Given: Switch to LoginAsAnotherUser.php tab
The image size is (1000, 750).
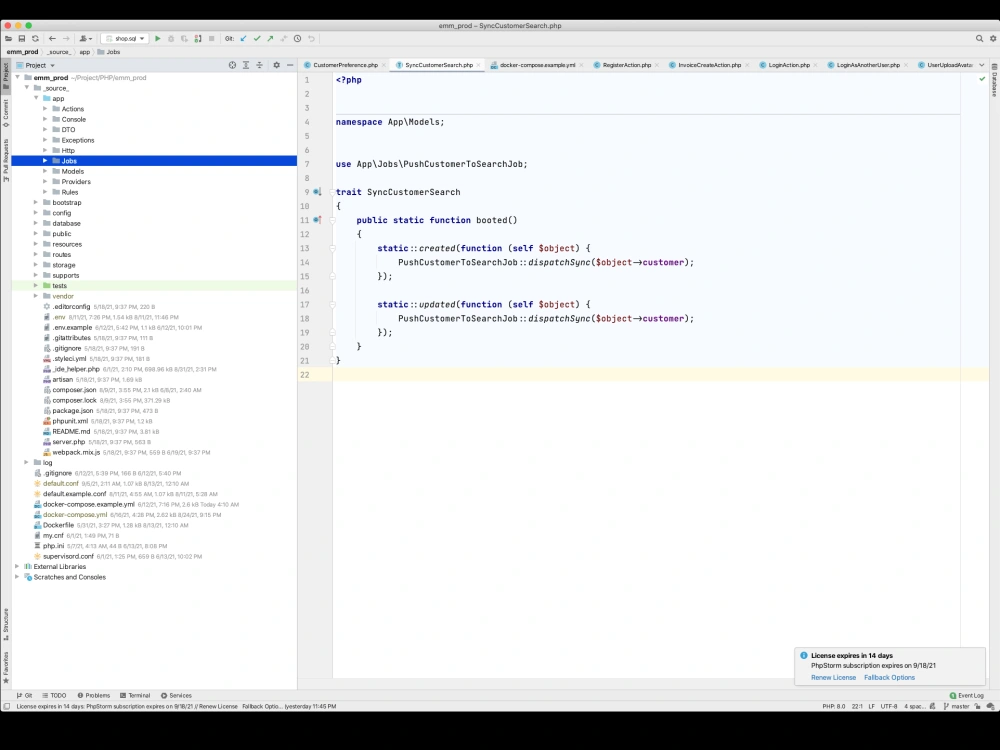Looking at the screenshot, I should pyautogui.click(x=867, y=65).
